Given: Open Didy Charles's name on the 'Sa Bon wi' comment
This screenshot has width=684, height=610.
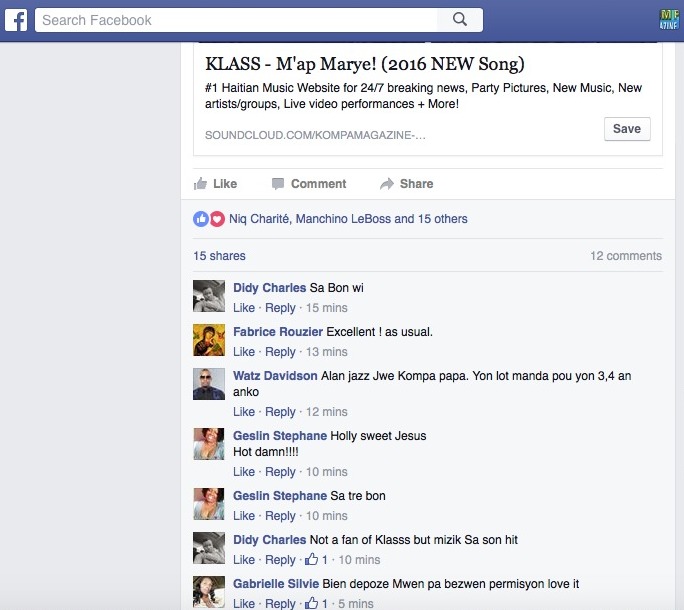Looking at the screenshot, I should pyautogui.click(x=270, y=288).
